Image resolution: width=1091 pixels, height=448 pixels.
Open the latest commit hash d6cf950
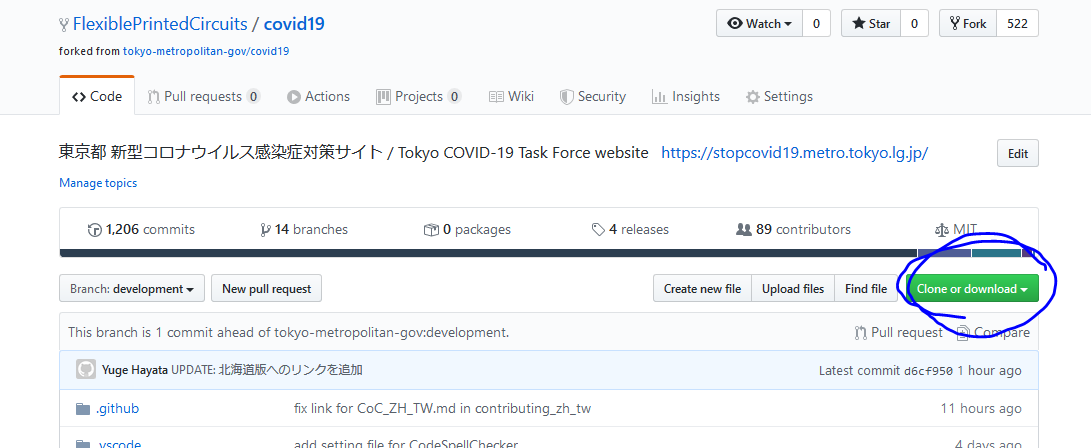(928, 371)
